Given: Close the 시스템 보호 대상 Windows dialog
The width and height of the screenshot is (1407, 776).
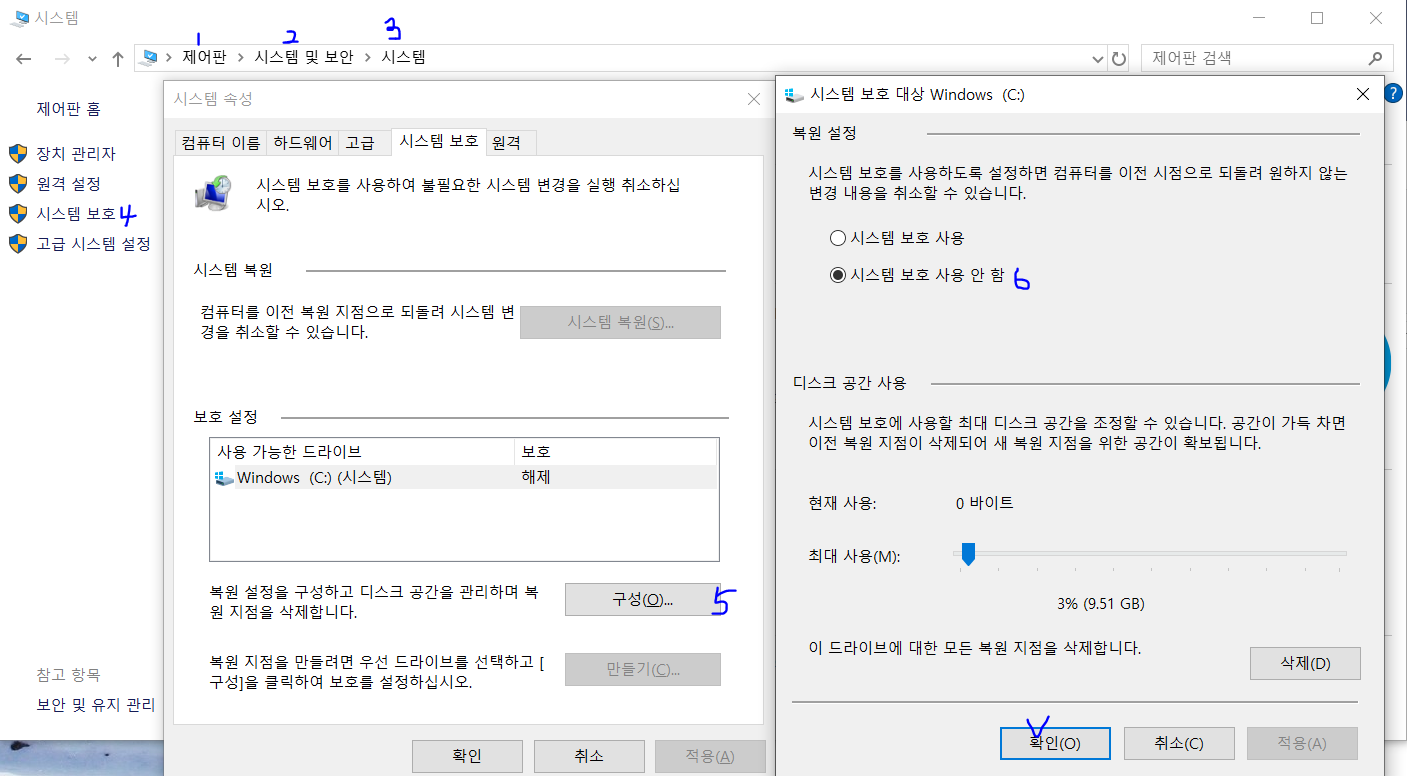Looking at the screenshot, I should (1362, 94).
